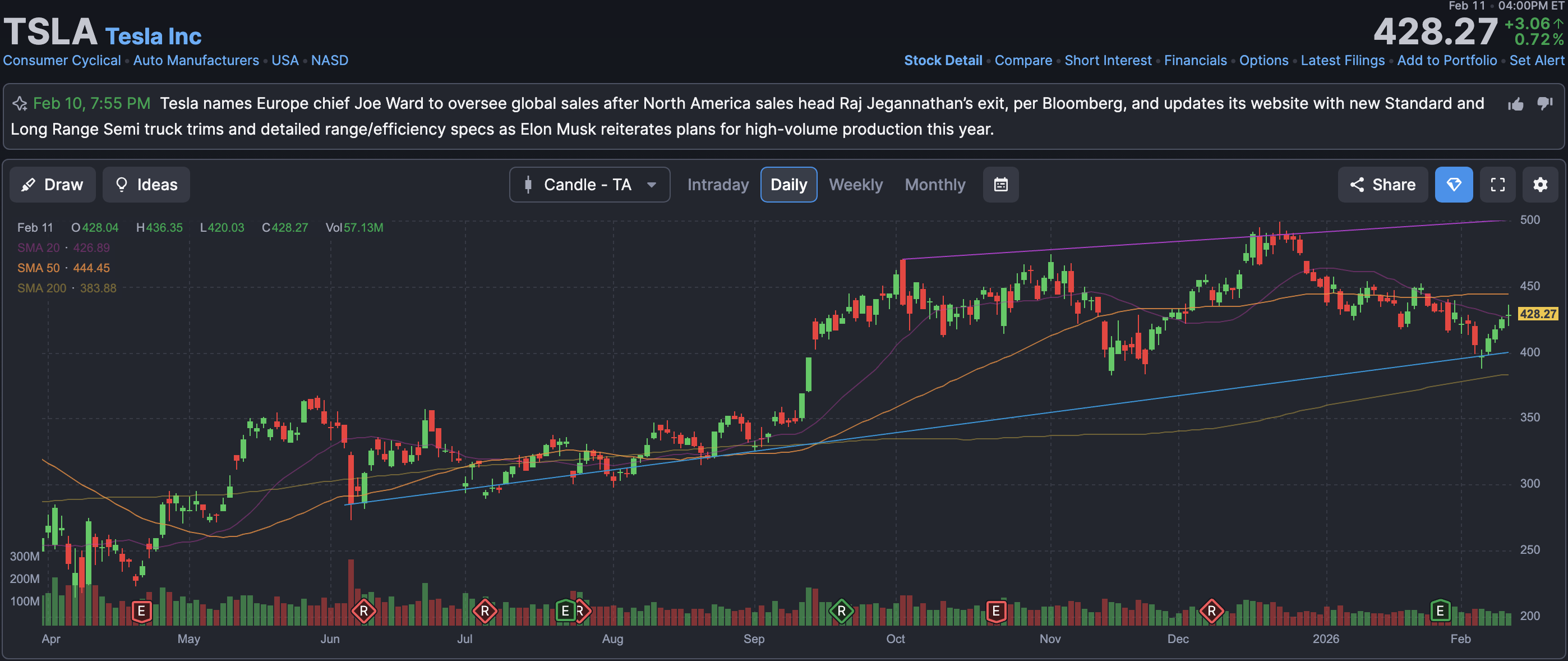
Task: Open the Financials tab link
Action: coord(1195,60)
